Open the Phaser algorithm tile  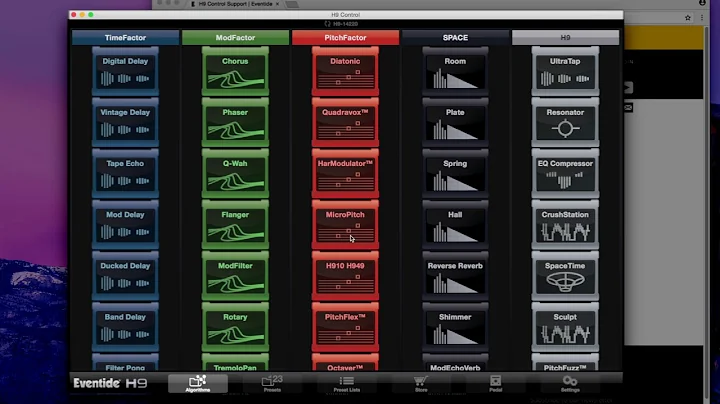tap(235, 123)
